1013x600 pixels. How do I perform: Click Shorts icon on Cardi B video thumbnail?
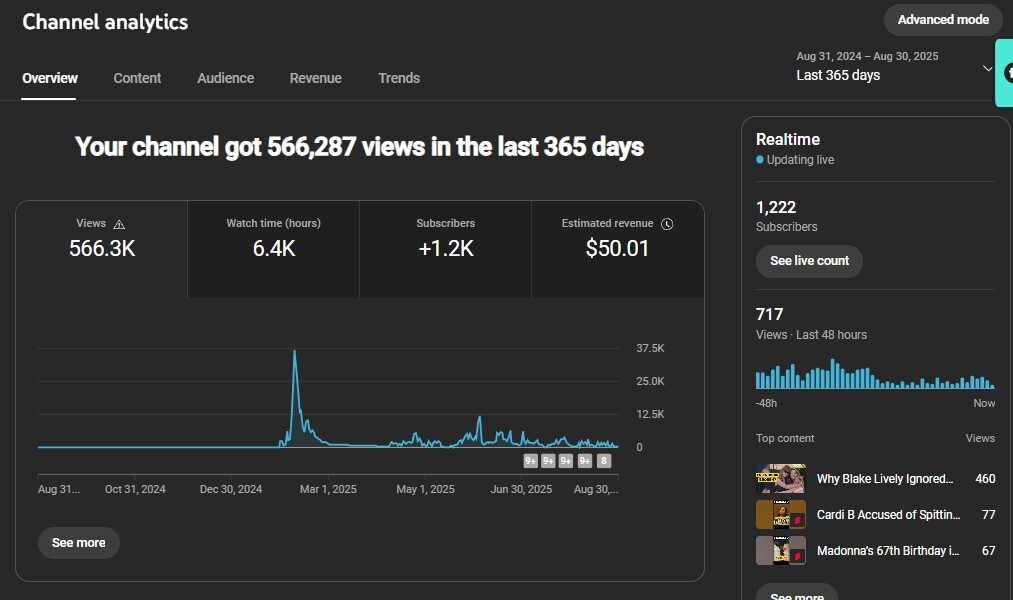point(798,520)
